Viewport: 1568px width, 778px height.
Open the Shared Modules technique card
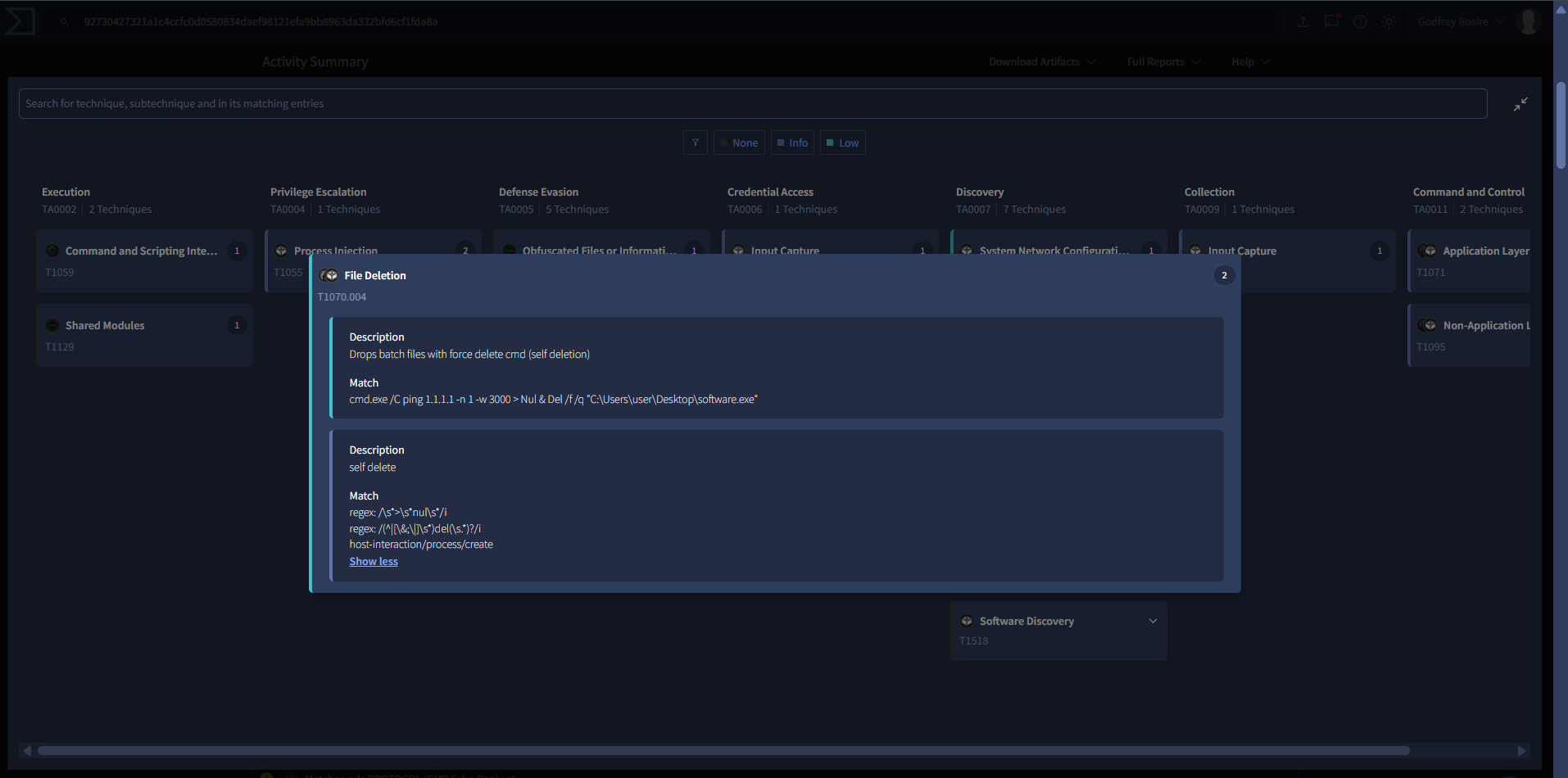point(144,335)
